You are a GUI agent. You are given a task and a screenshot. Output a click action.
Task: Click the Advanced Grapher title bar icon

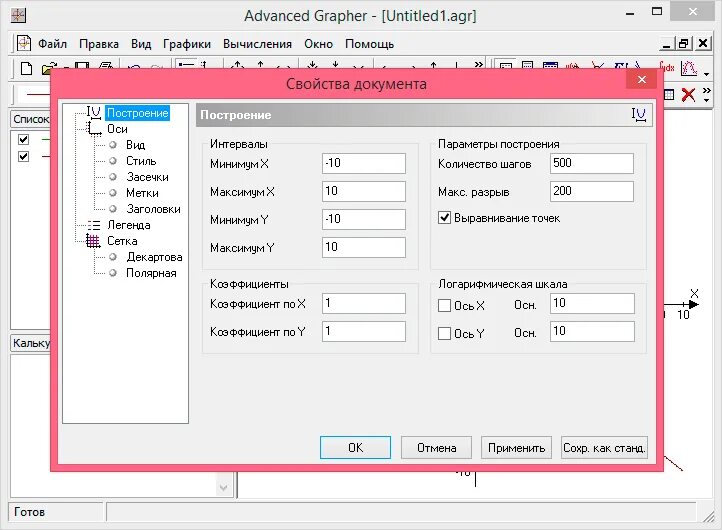(18, 15)
